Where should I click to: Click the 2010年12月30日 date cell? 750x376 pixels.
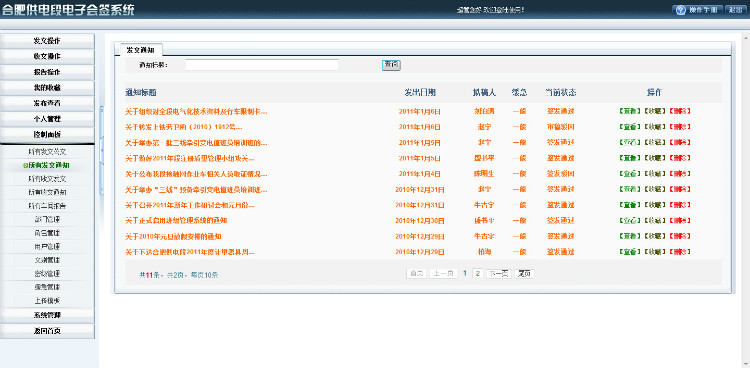tap(419, 221)
